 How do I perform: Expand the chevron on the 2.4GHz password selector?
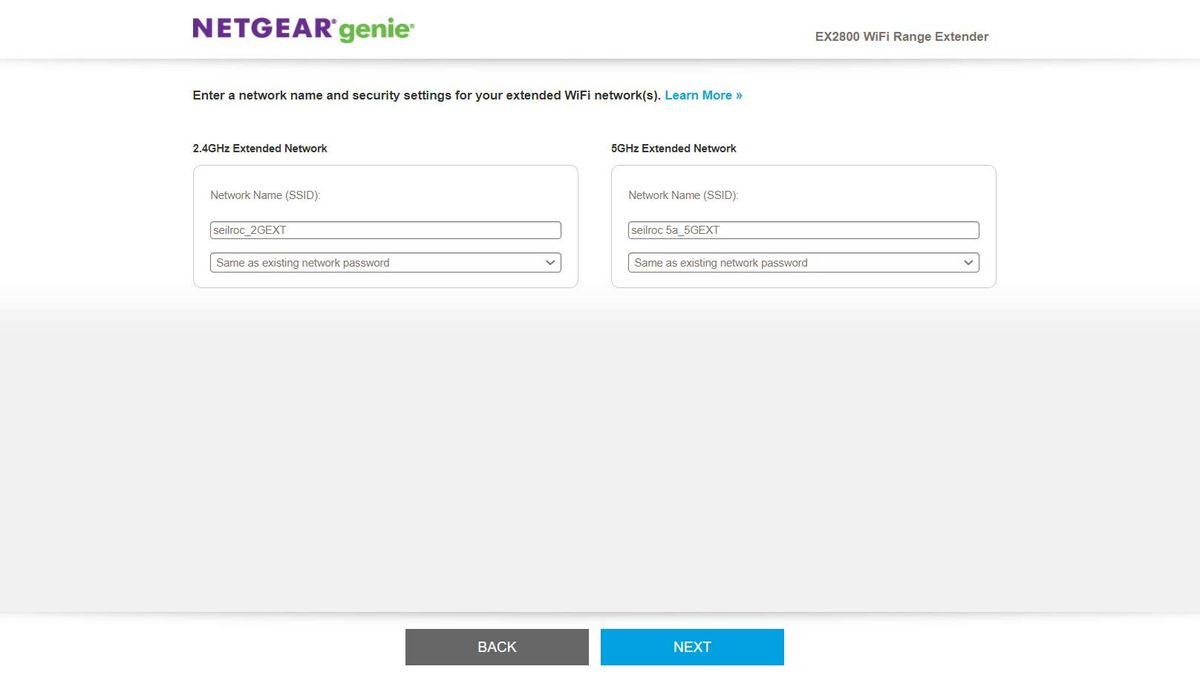pyautogui.click(x=550, y=262)
